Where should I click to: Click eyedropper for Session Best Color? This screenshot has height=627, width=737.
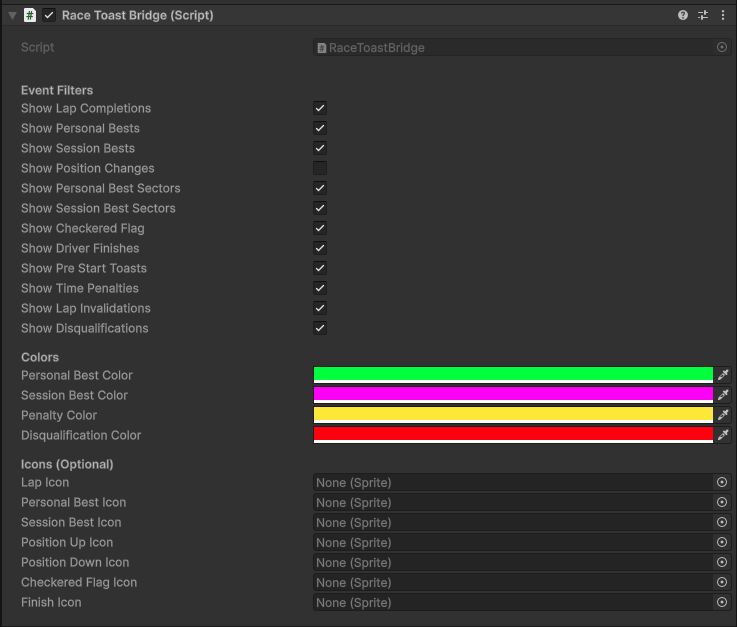(723, 395)
